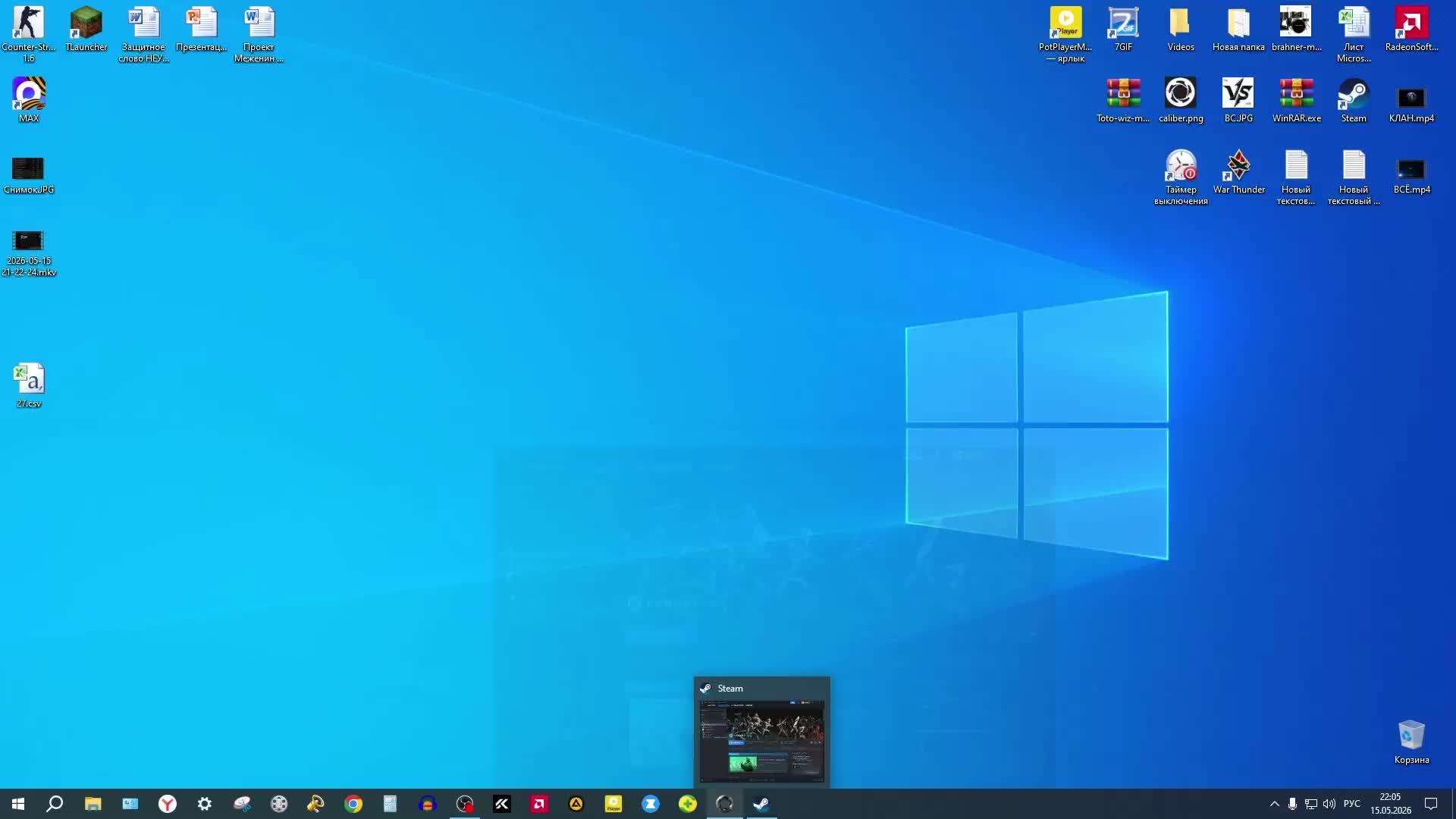Viewport: 1456px width, 819px height.
Task: Select the caliber.png image file
Action: (x=1181, y=100)
